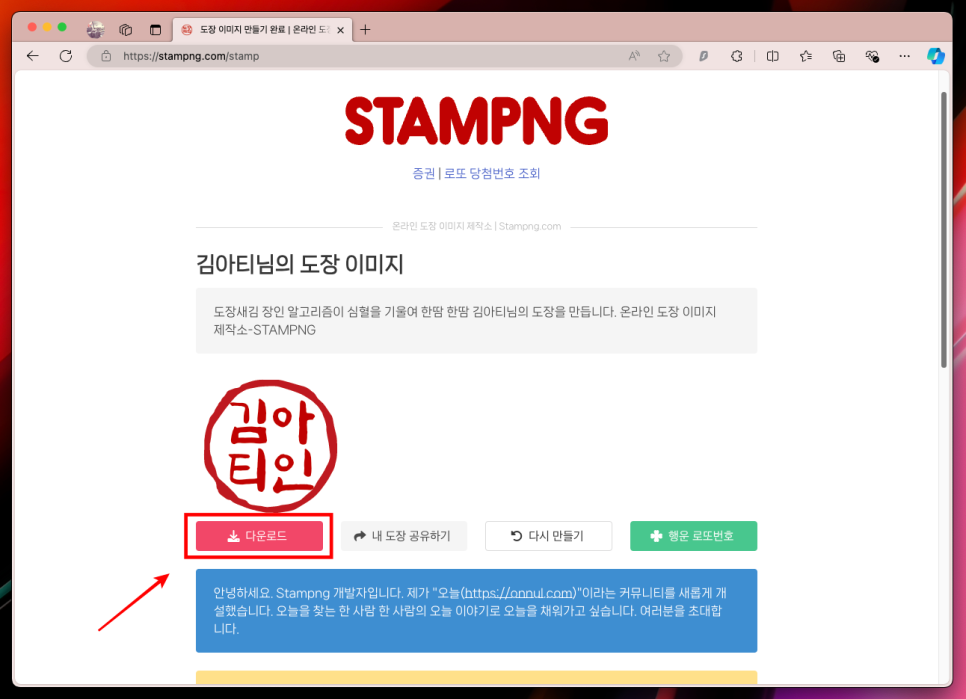
Task: Click the STAMPNG logo
Action: coord(476,121)
